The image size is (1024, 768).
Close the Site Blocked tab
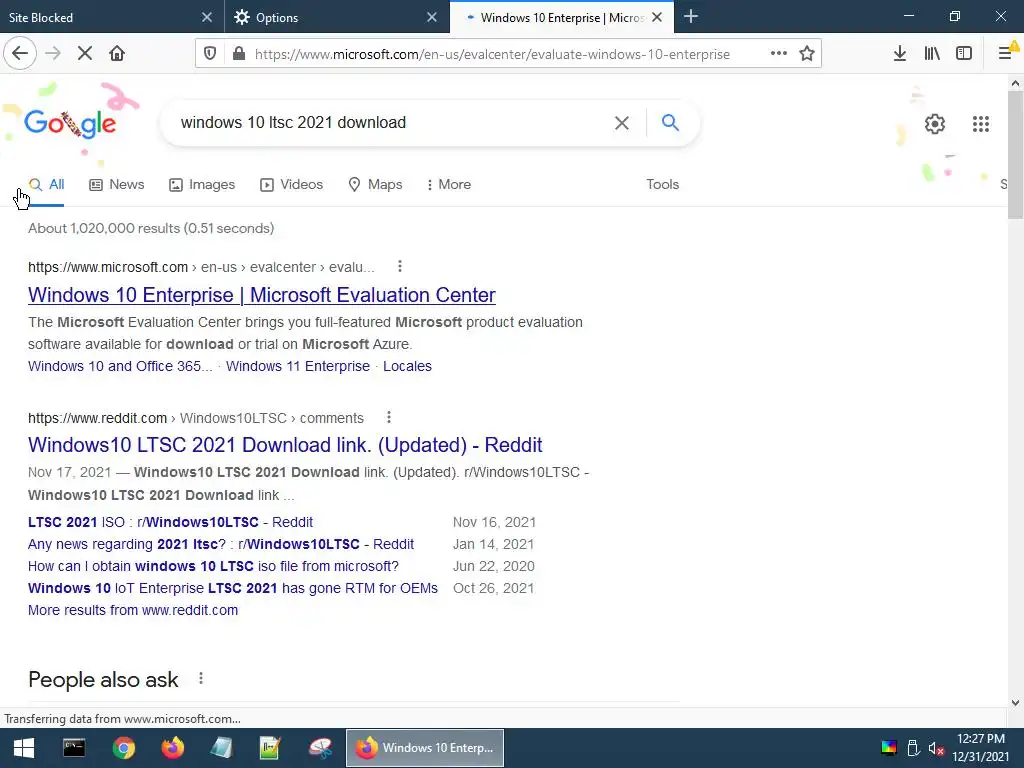[207, 18]
